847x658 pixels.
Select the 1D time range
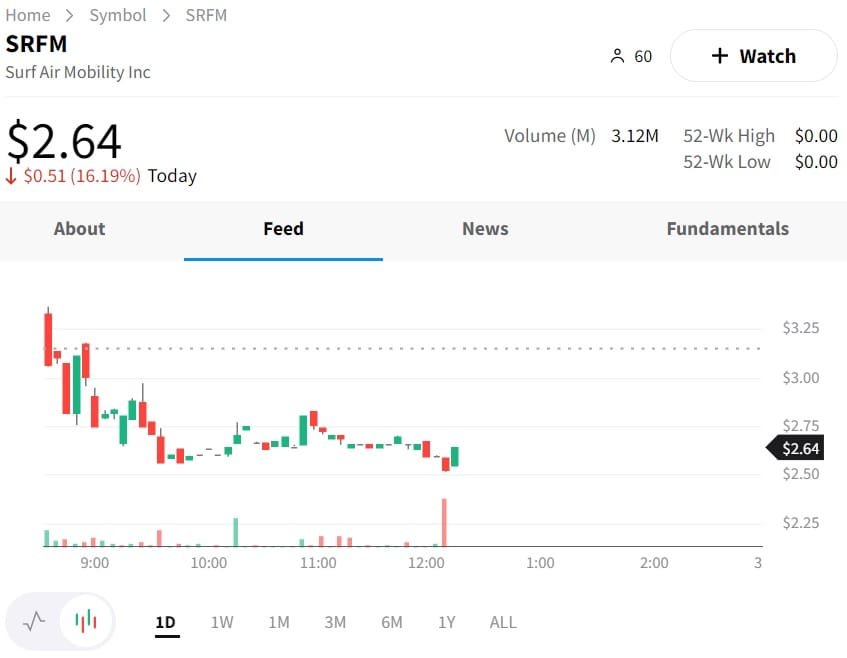165,622
